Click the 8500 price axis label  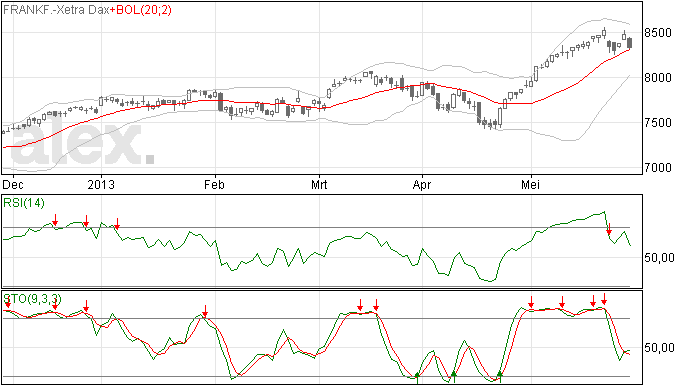(658, 33)
